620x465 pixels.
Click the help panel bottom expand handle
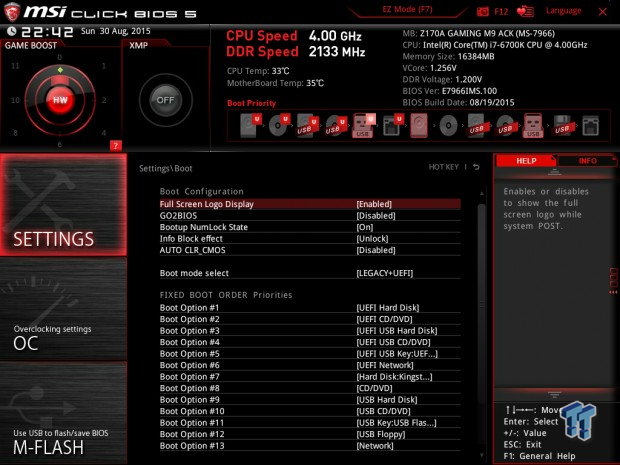554,395
